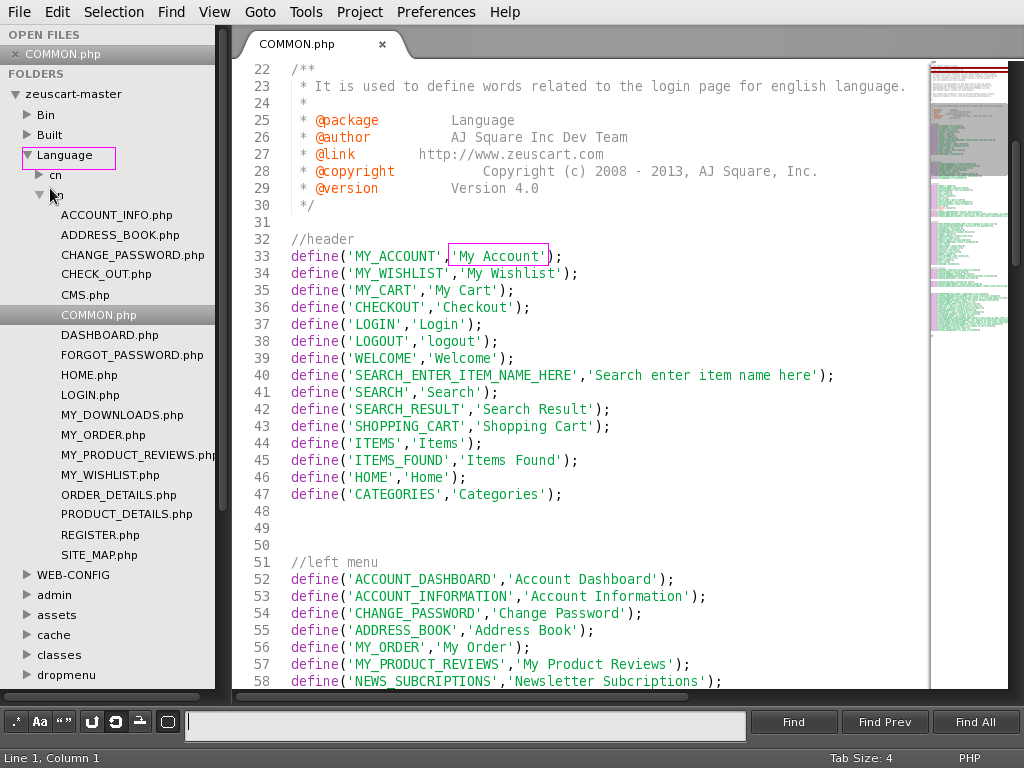
Task: Click the Find Prev button
Action: tap(885, 722)
